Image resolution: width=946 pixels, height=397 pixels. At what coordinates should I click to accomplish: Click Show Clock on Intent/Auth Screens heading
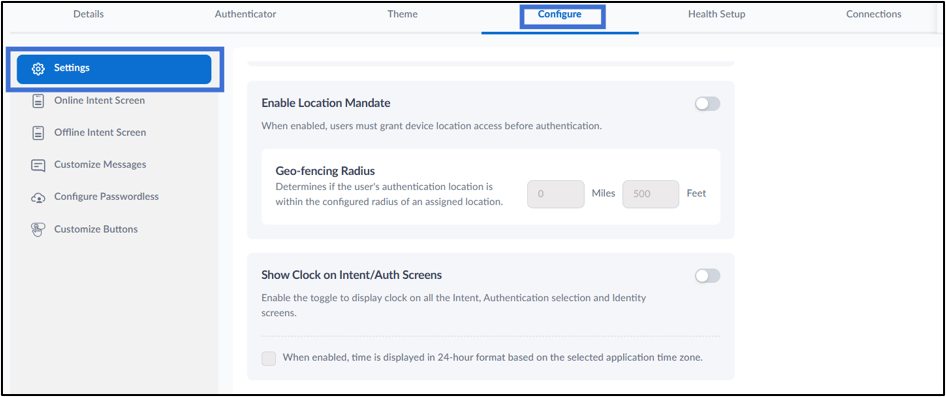tap(352, 275)
